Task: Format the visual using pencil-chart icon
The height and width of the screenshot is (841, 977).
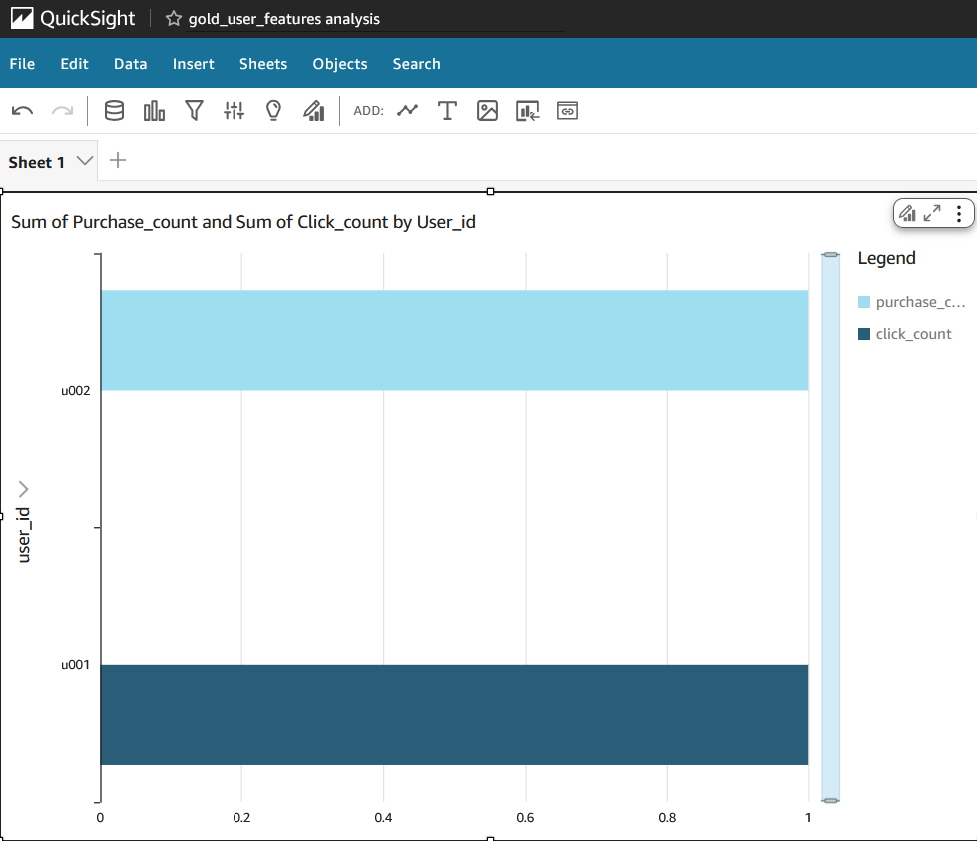Action: tap(907, 214)
